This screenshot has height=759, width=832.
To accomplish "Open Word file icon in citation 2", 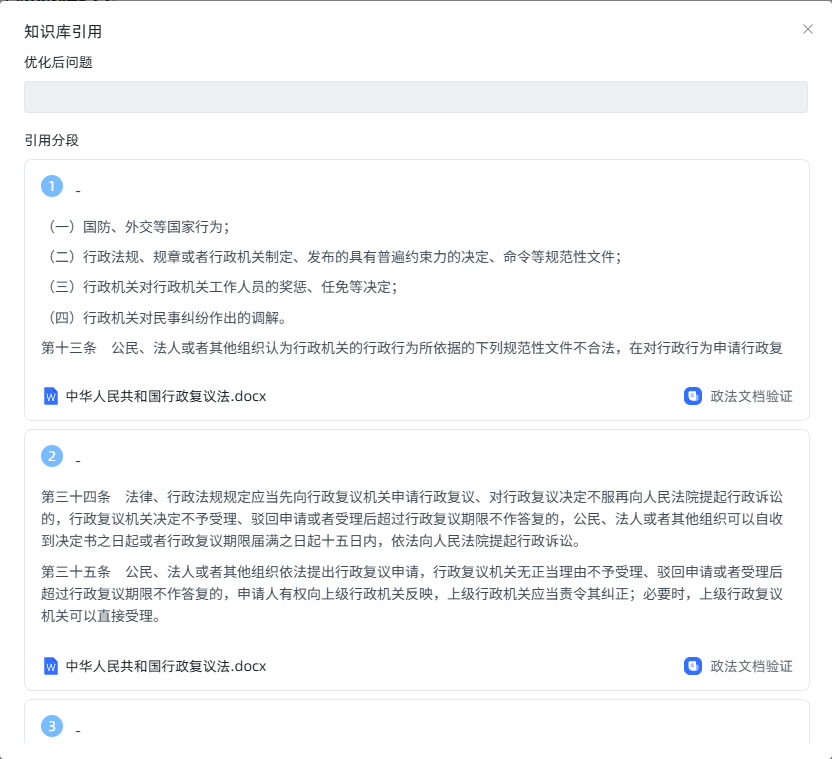I will click(51, 666).
